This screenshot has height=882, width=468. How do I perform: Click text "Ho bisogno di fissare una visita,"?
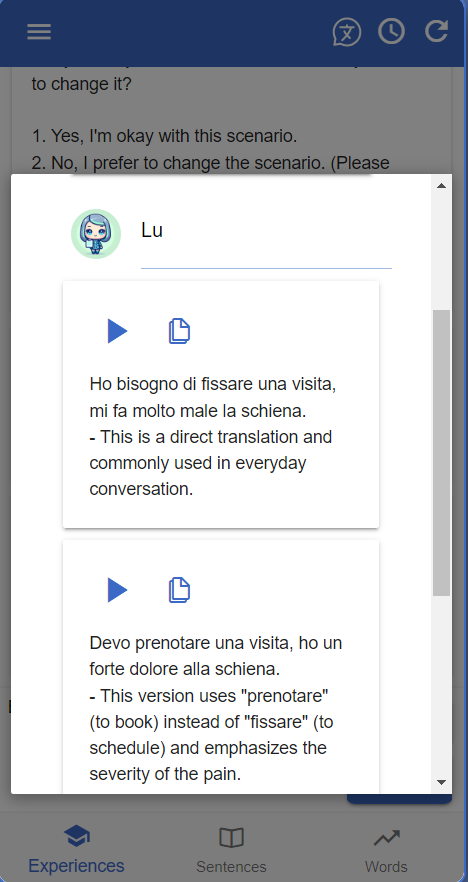point(213,385)
